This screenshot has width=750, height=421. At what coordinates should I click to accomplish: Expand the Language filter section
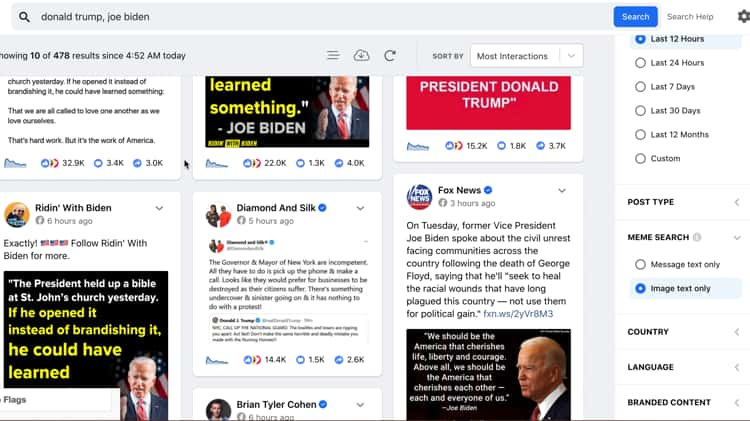[737, 367]
